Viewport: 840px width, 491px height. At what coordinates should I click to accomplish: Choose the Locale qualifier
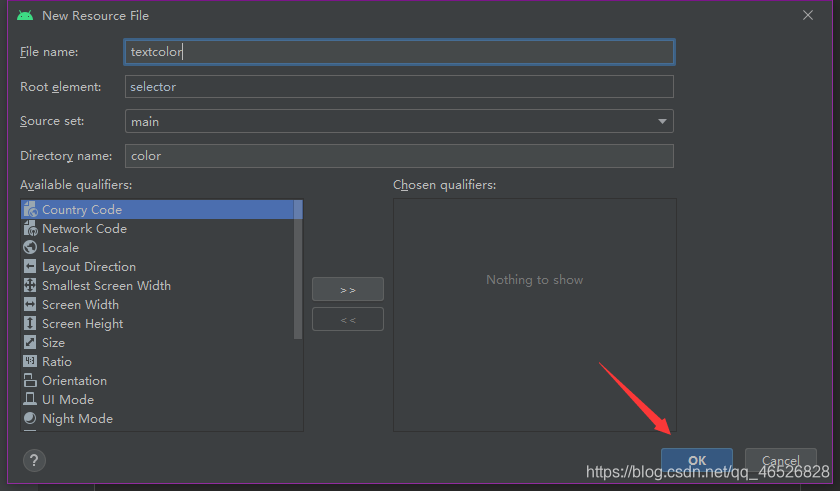pos(158,247)
